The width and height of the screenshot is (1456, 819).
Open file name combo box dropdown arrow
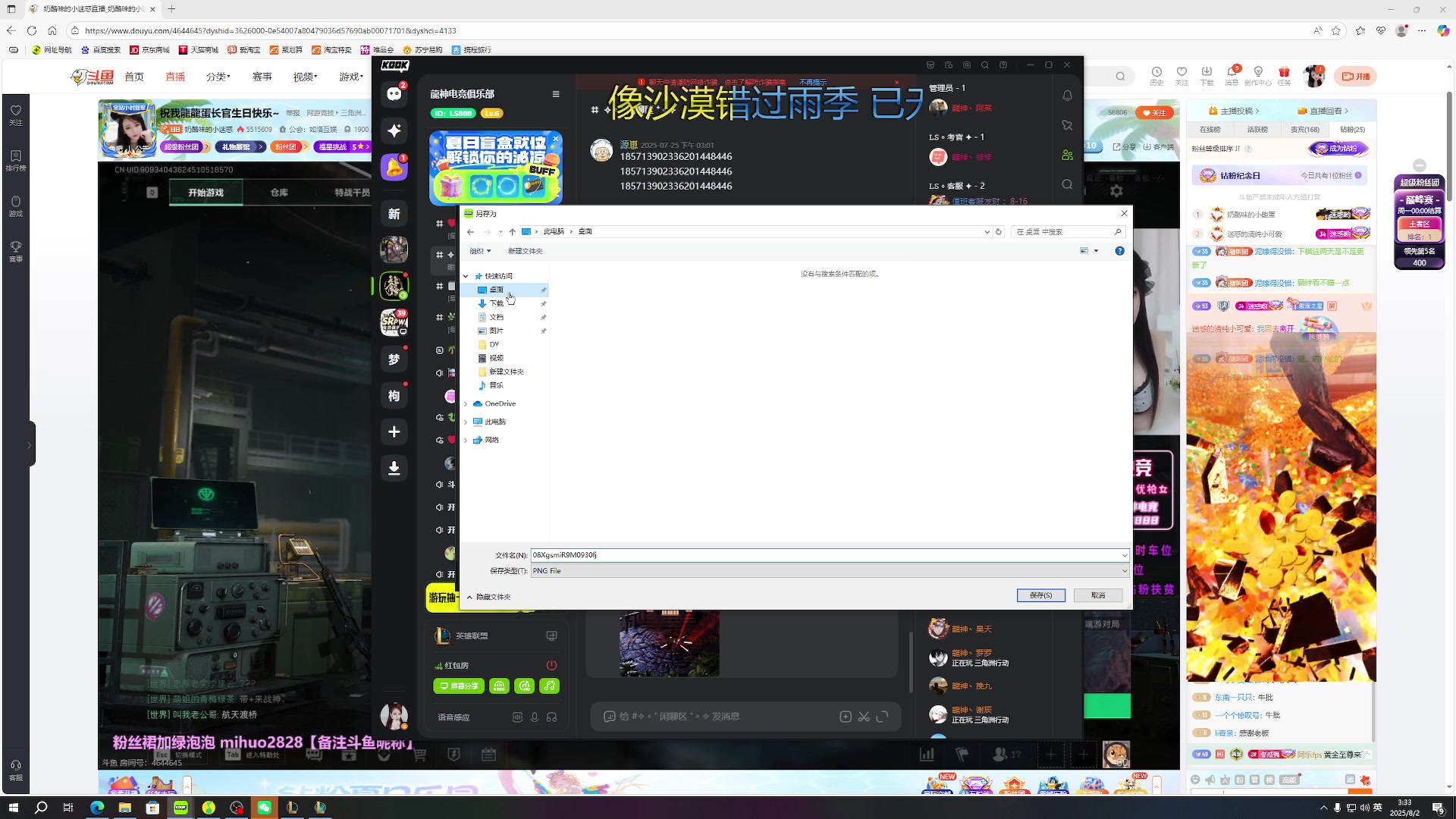coord(1125,555)
